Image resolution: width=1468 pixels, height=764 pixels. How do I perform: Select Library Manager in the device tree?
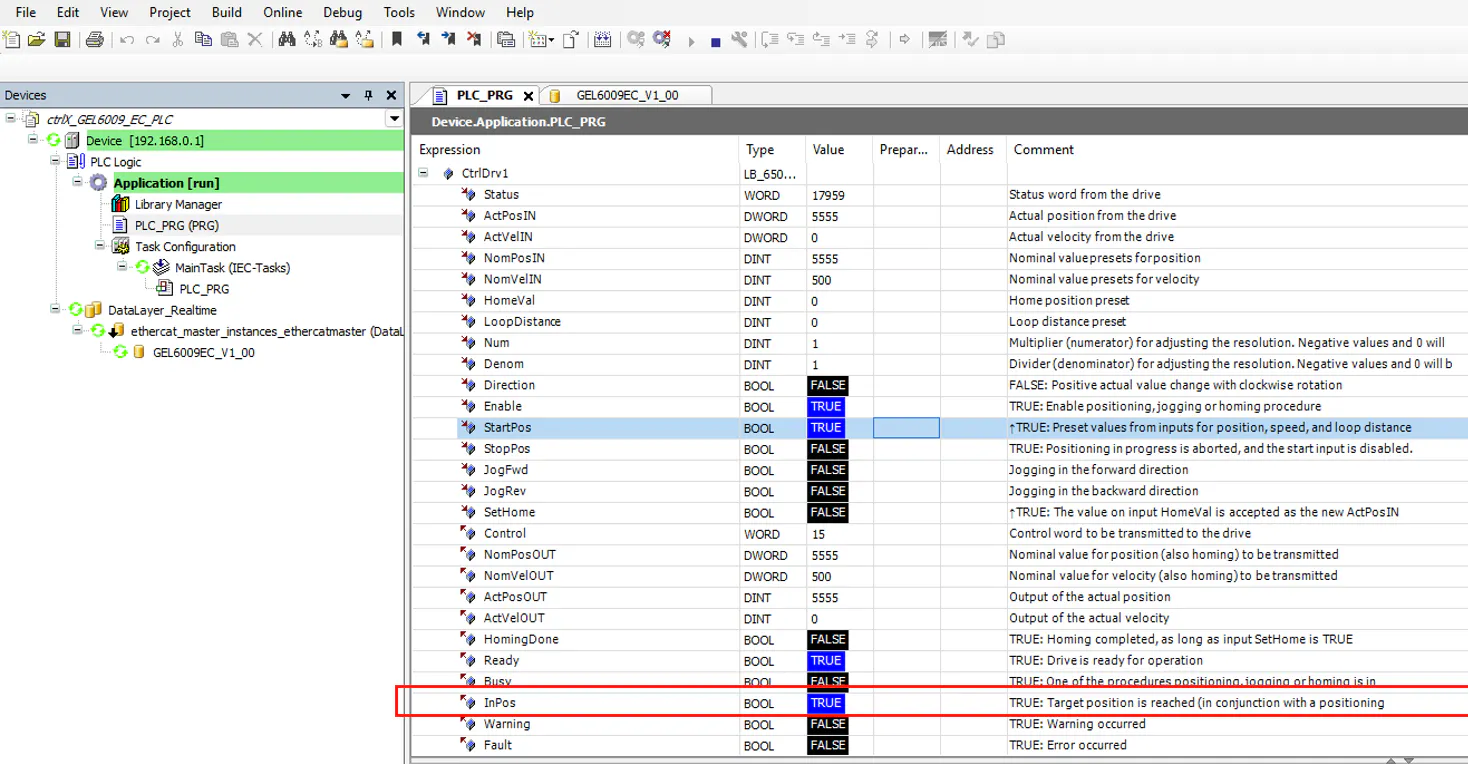tap(178, 204)
